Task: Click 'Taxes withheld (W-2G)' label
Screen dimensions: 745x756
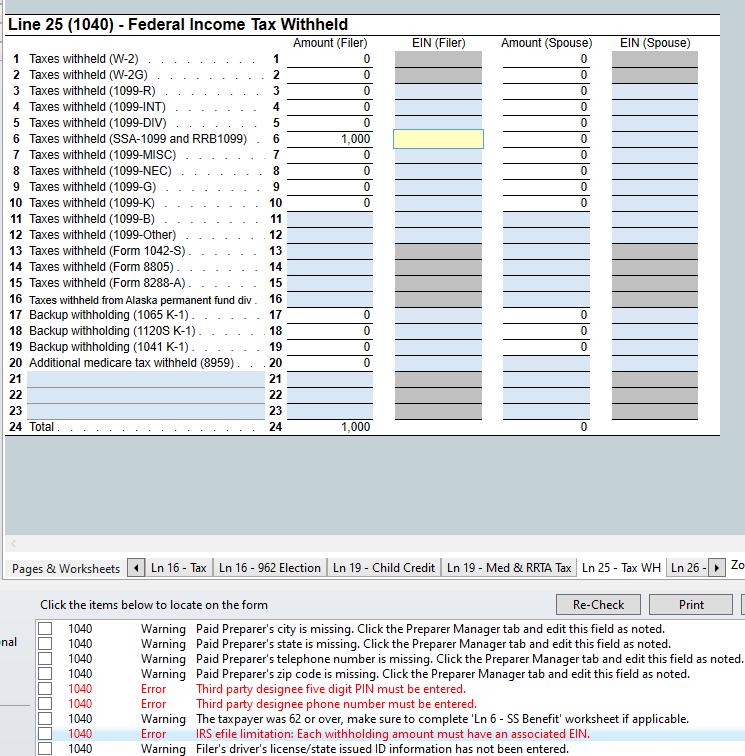Action: coord(88,75)
